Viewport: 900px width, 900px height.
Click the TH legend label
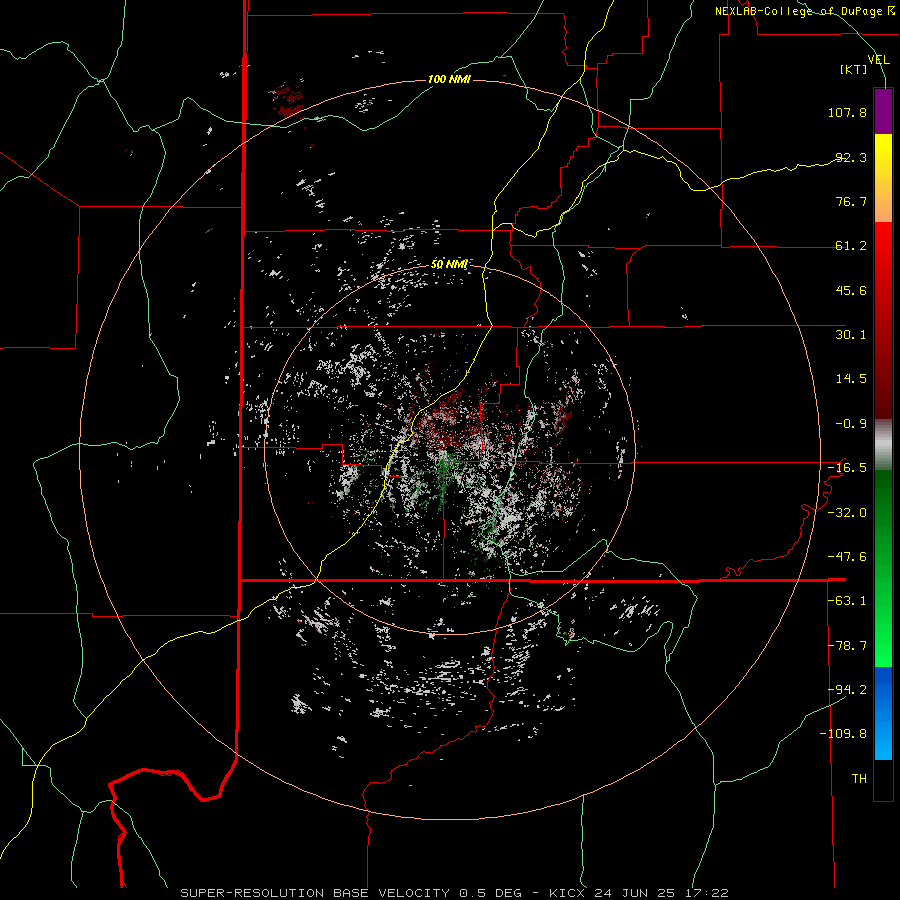859,779
